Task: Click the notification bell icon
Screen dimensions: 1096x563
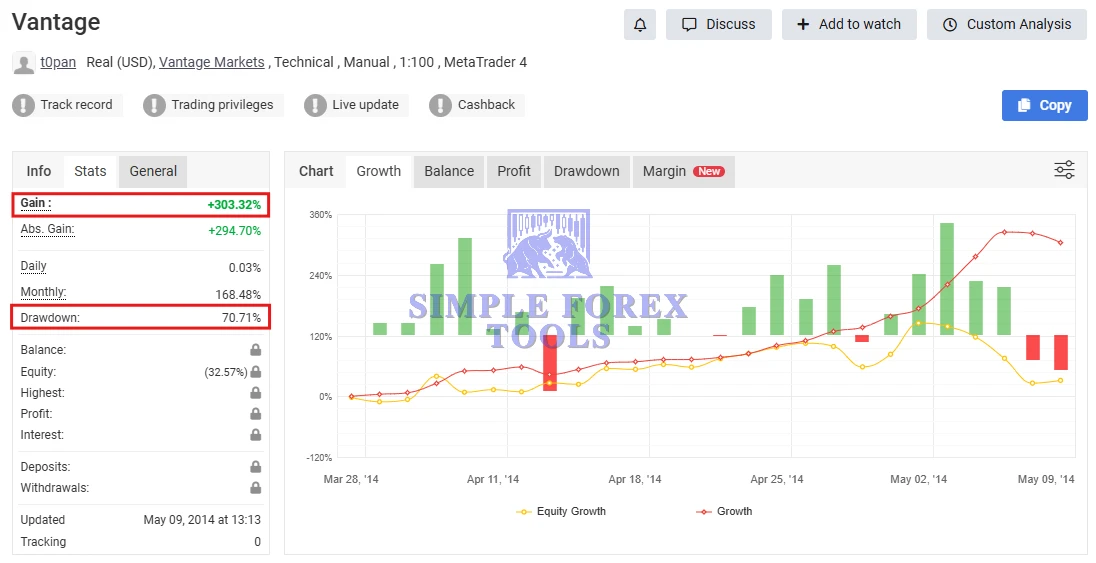Action: (640, 24)
